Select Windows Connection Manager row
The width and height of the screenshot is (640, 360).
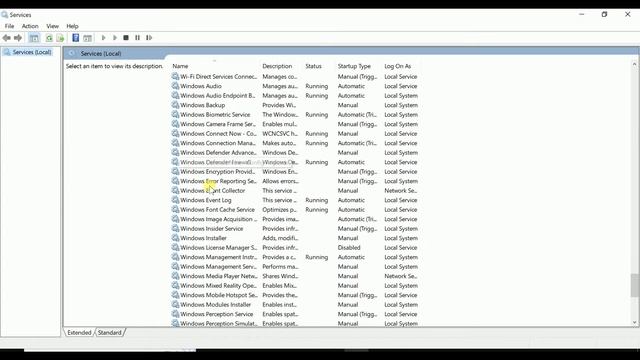[296, 143]
